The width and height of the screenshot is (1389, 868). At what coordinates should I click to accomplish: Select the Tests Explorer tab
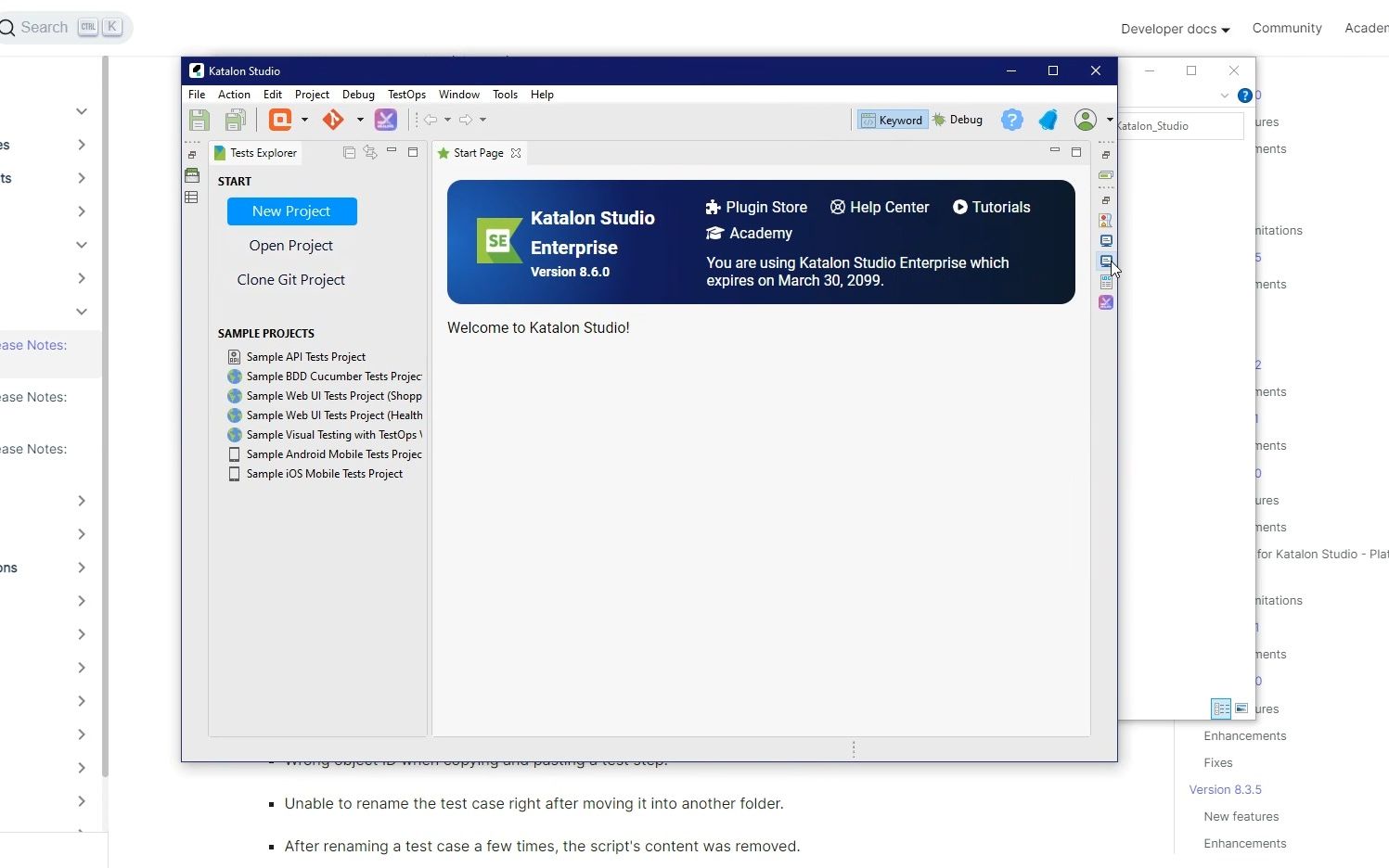tap(255, 153)
